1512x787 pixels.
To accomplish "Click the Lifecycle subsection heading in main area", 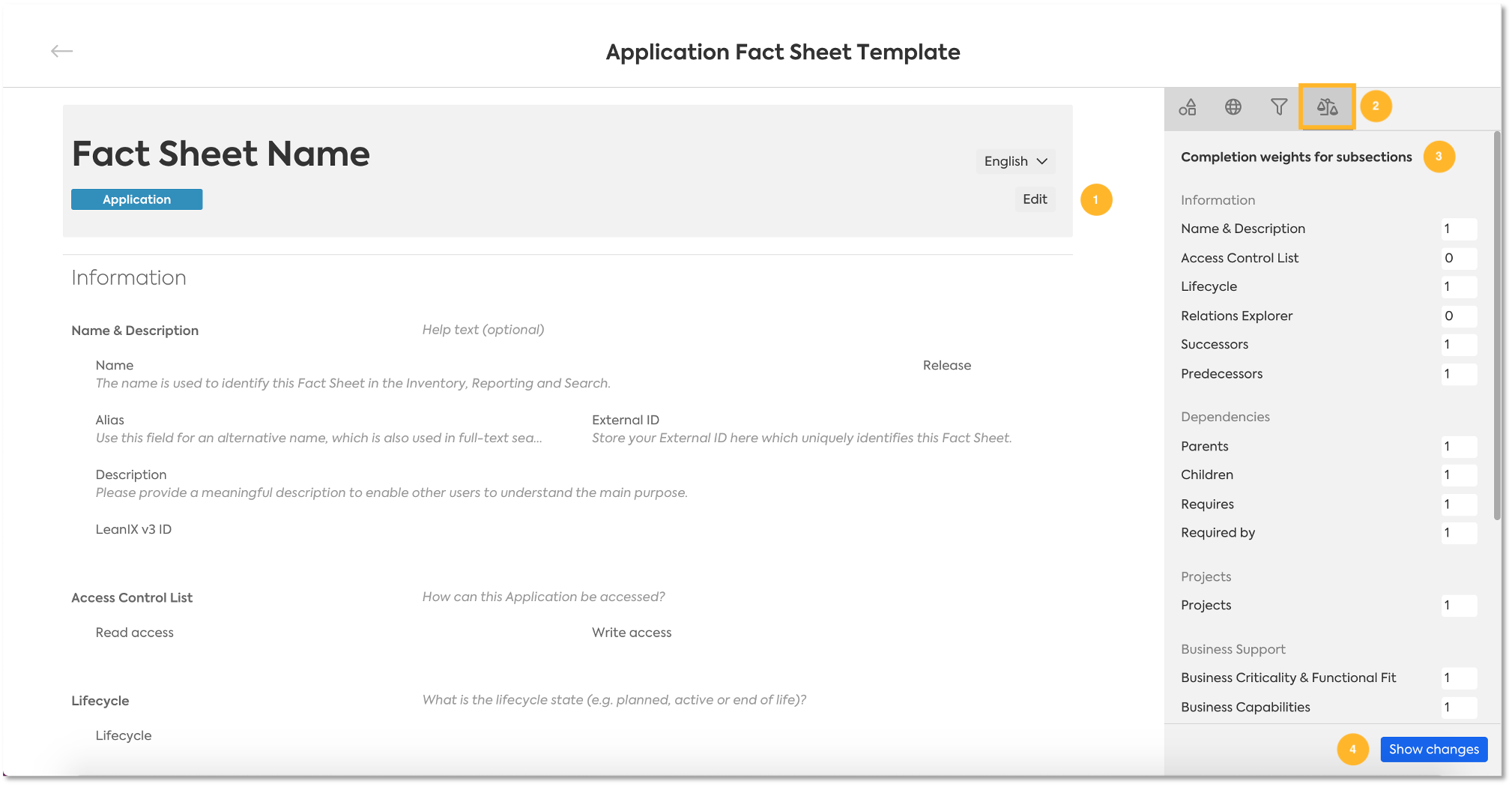I will (100, 701).
